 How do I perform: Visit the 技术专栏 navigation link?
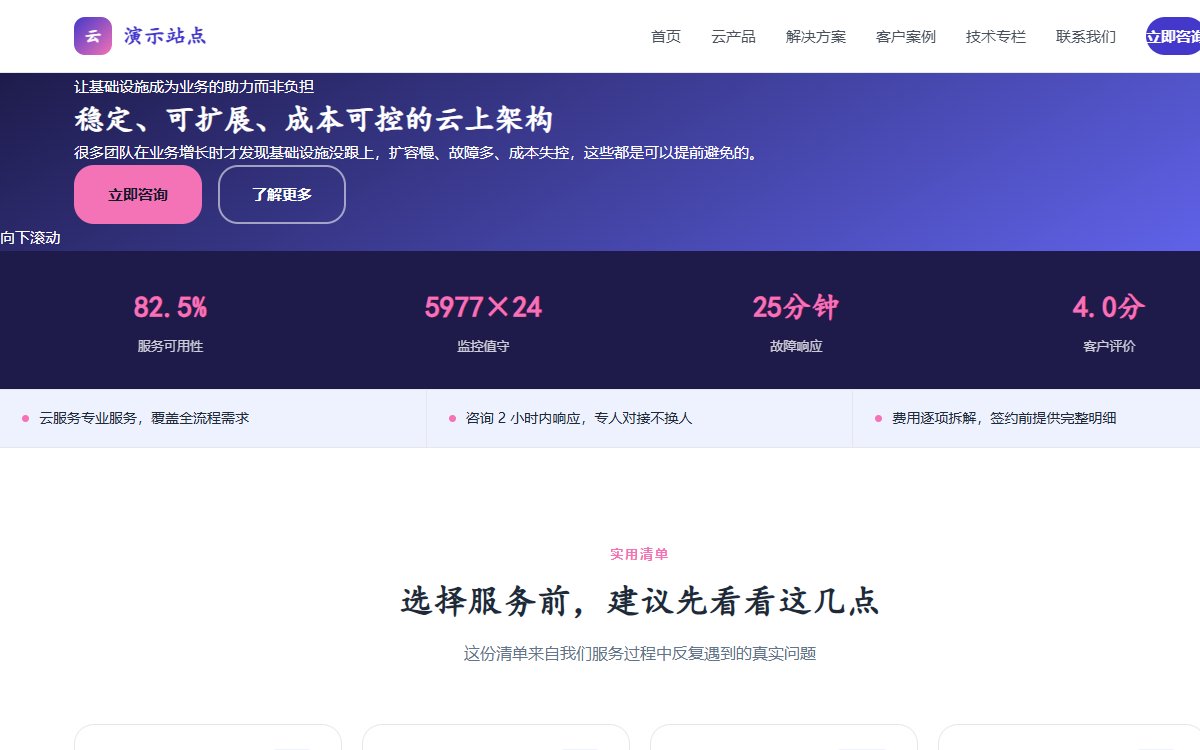(x=996, y=37)
